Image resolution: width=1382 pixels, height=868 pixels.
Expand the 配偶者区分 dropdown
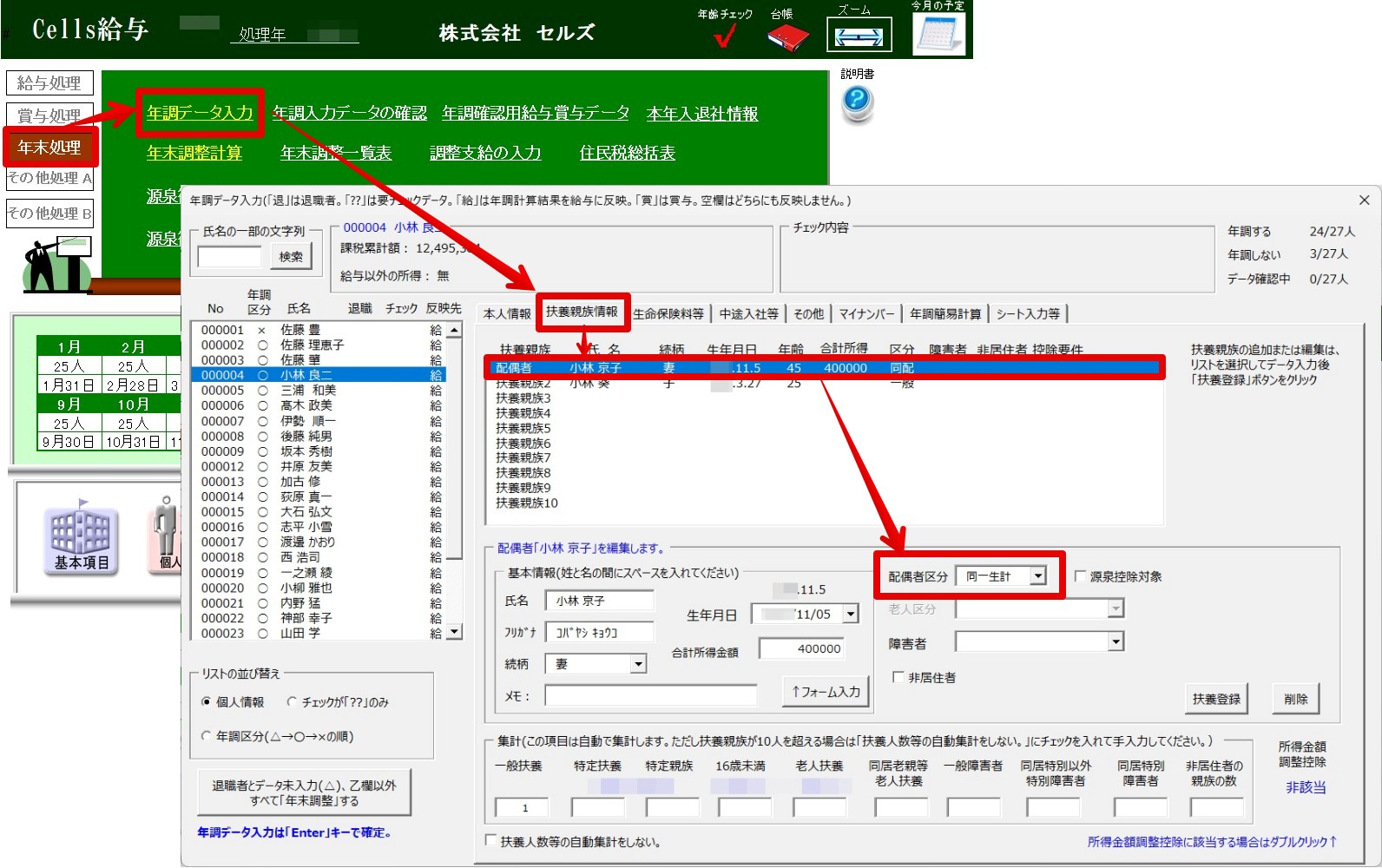(x=1037, y=576)
